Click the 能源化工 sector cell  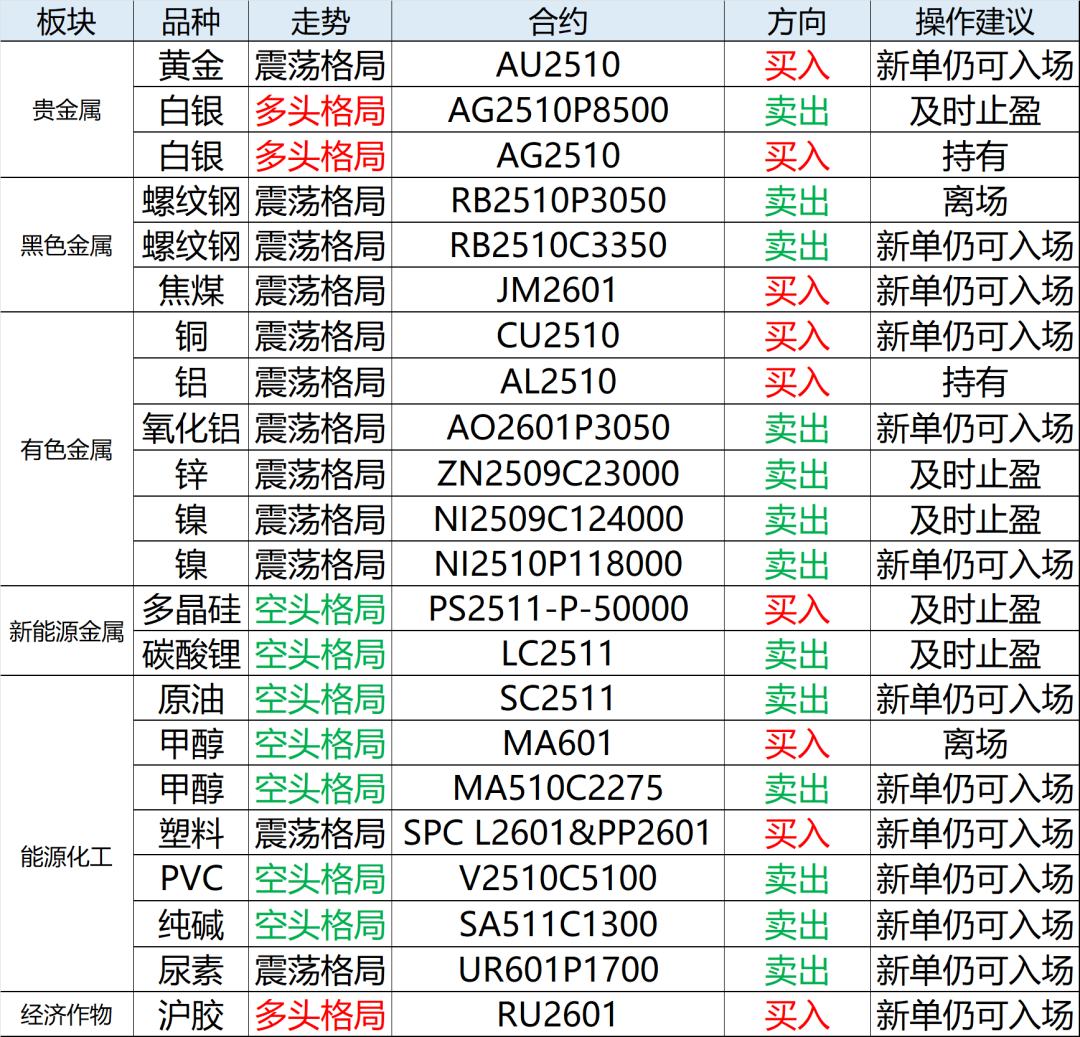click(66, 857)
